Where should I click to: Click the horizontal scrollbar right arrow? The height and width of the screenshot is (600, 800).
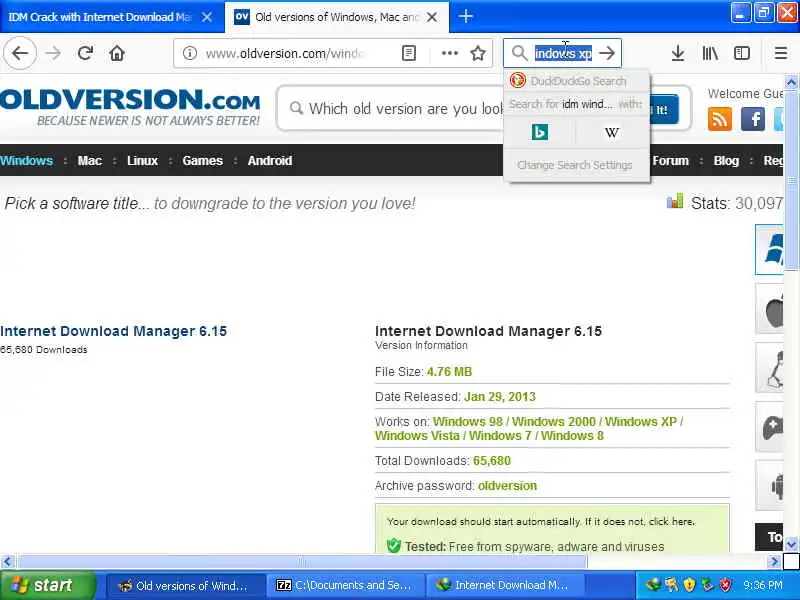tap(774, 562)
